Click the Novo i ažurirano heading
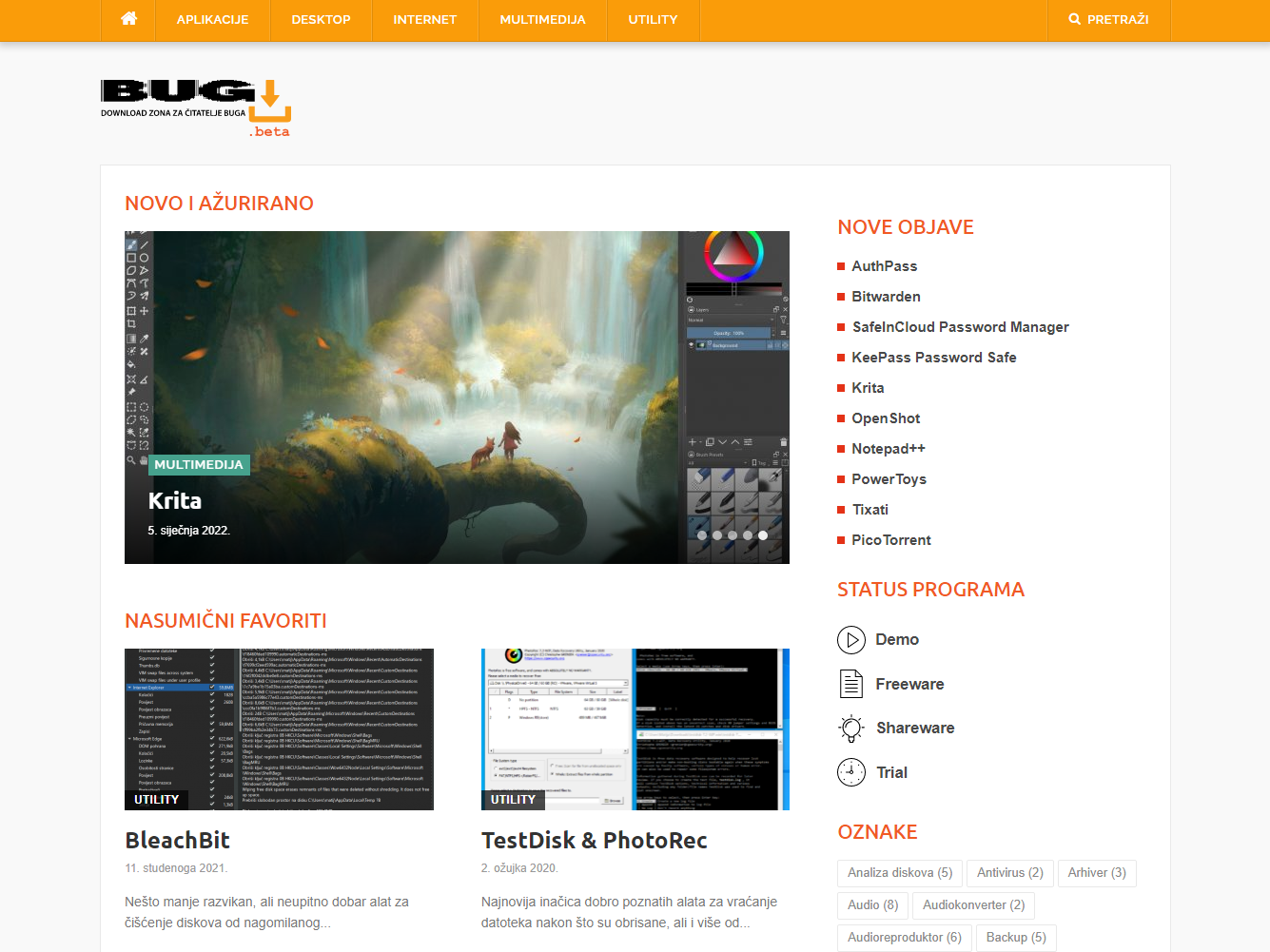Screen dimensions: 1270x952 coord(219,204)
